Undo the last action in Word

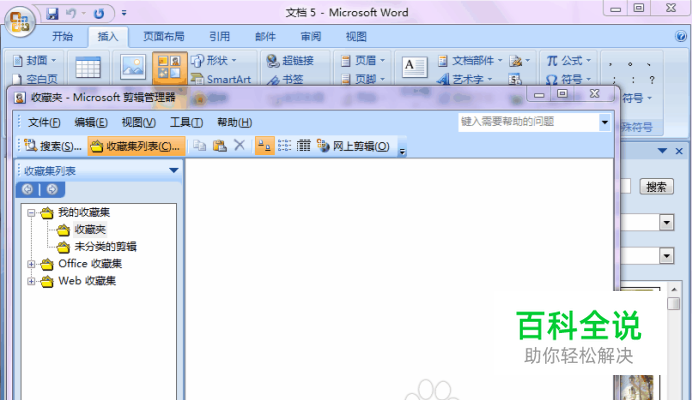pyautogui.click(x=71, y=13)
